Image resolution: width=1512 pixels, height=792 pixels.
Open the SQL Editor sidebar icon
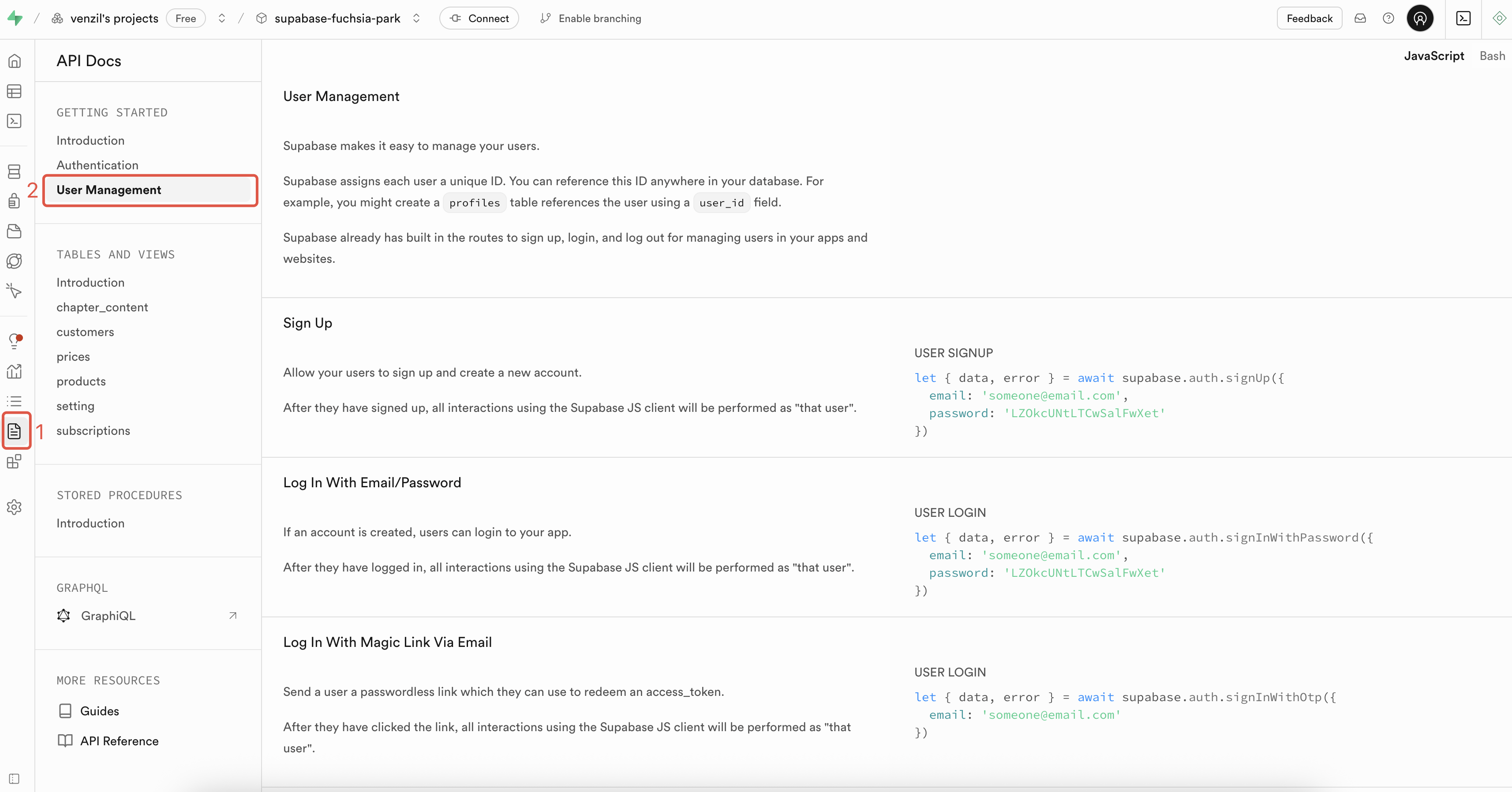pyautogui.click(x=14, y=121)
